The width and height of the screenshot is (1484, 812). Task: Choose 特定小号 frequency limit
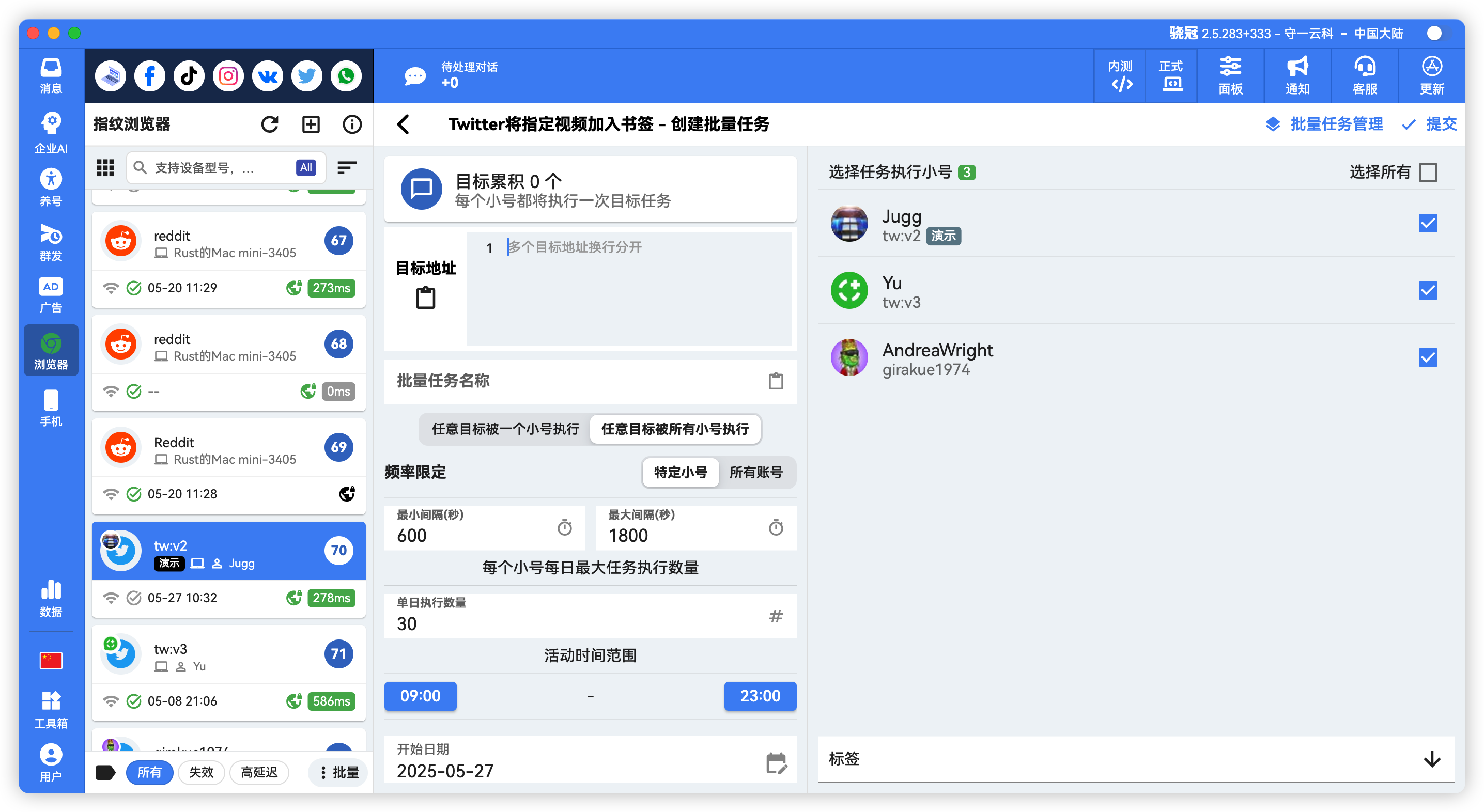point(681,473)
